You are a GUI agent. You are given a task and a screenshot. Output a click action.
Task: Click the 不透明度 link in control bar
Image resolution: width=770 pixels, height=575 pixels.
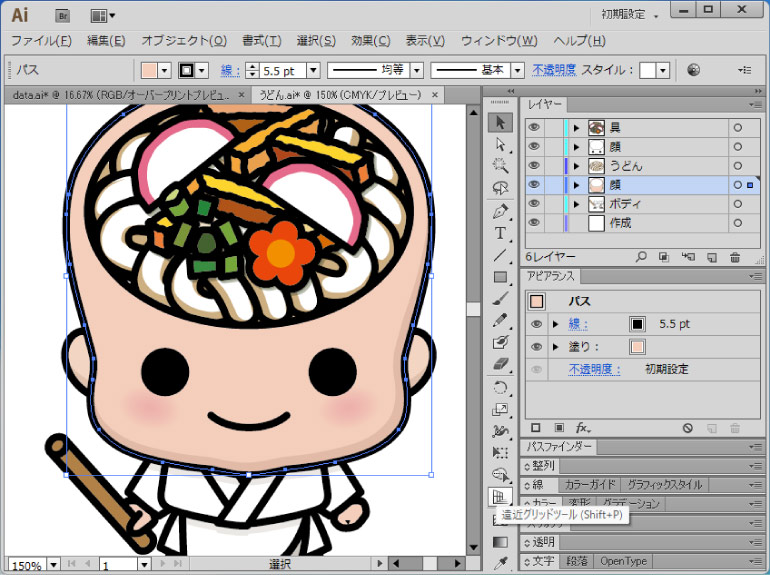tap(553, 70)
